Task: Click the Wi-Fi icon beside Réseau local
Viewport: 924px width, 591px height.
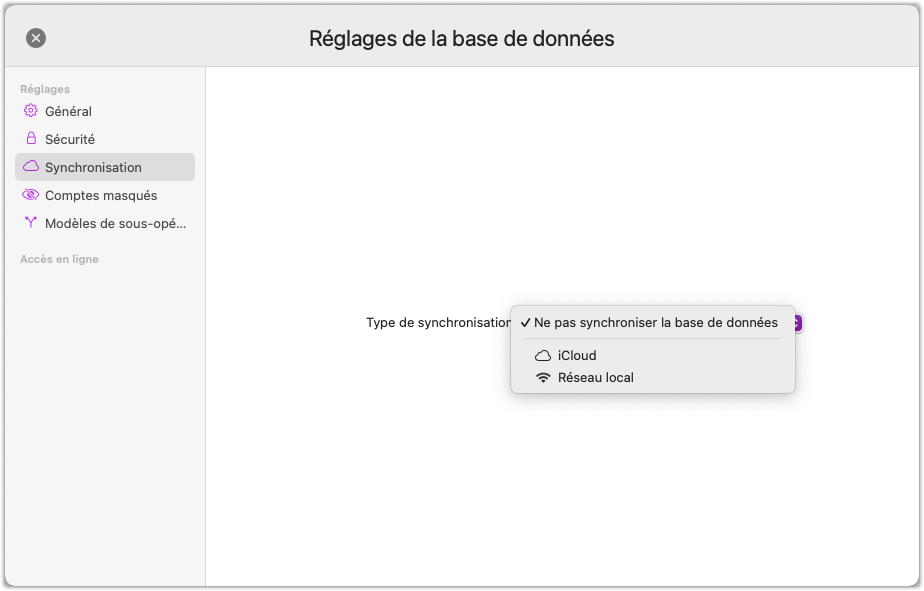Action: pyautogui.click(x=543, y=378)
